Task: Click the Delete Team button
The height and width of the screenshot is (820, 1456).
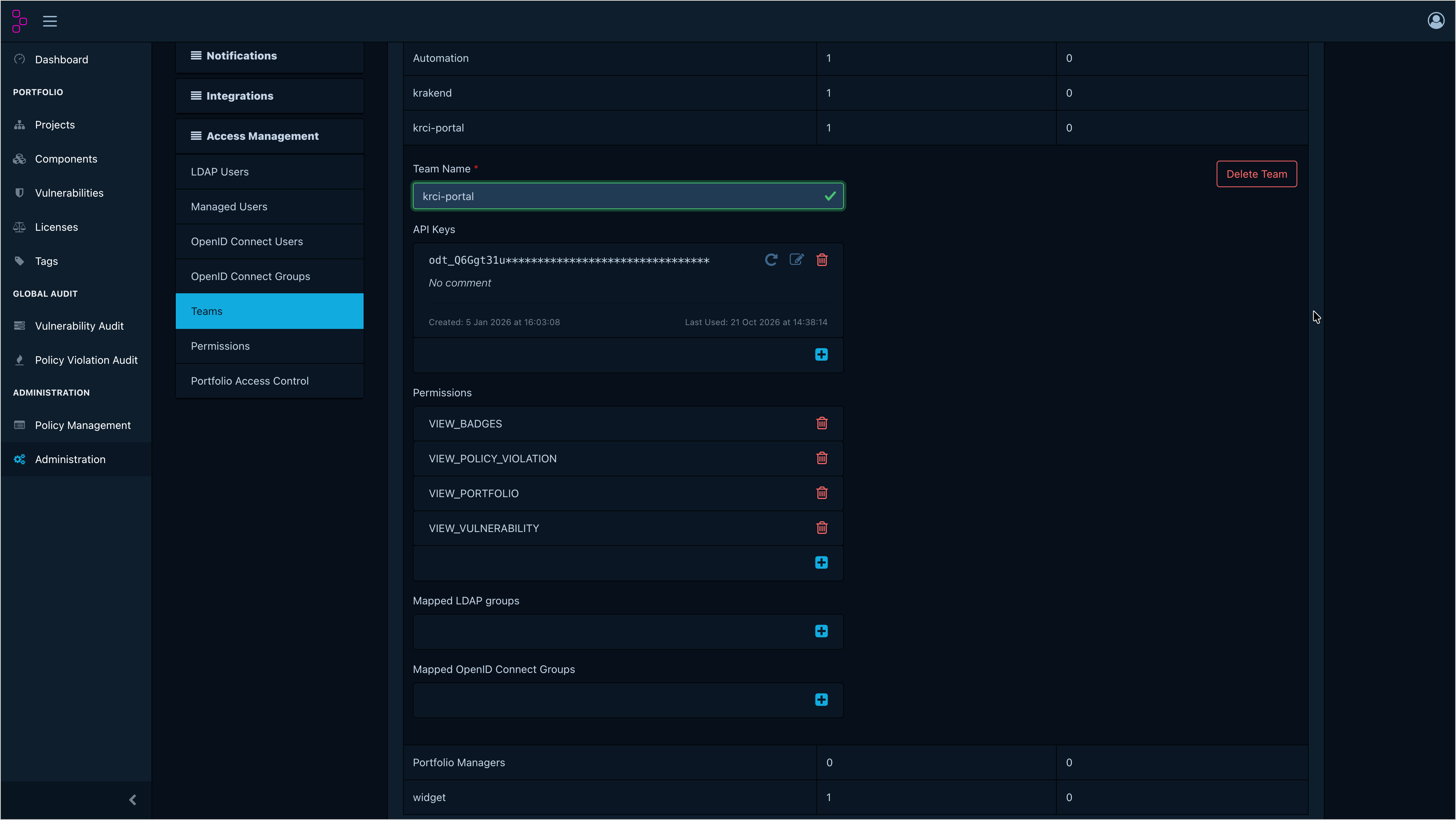Action: point(1256,174)
